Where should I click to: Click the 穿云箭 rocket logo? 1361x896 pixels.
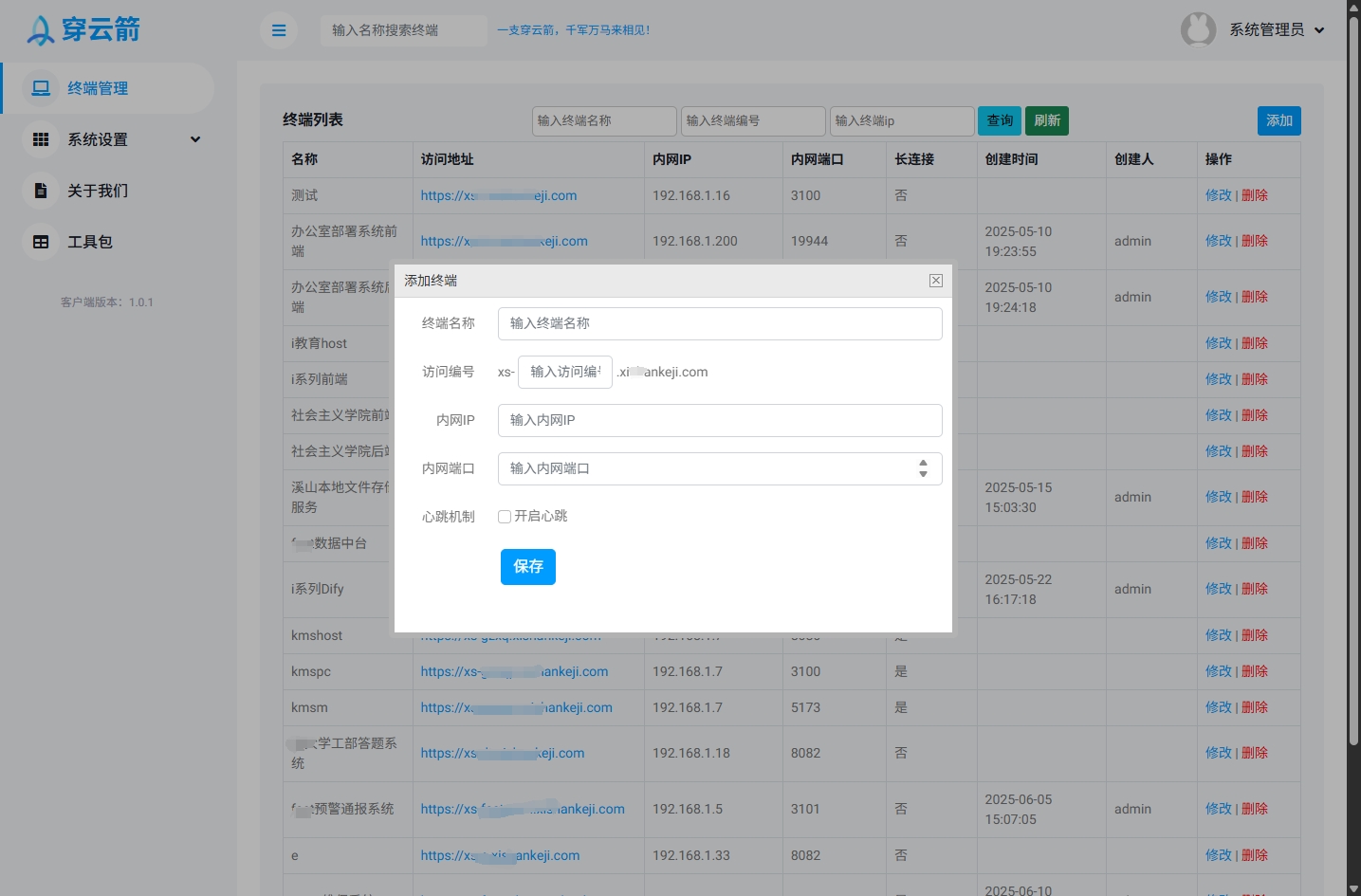[x=40, y=30]
